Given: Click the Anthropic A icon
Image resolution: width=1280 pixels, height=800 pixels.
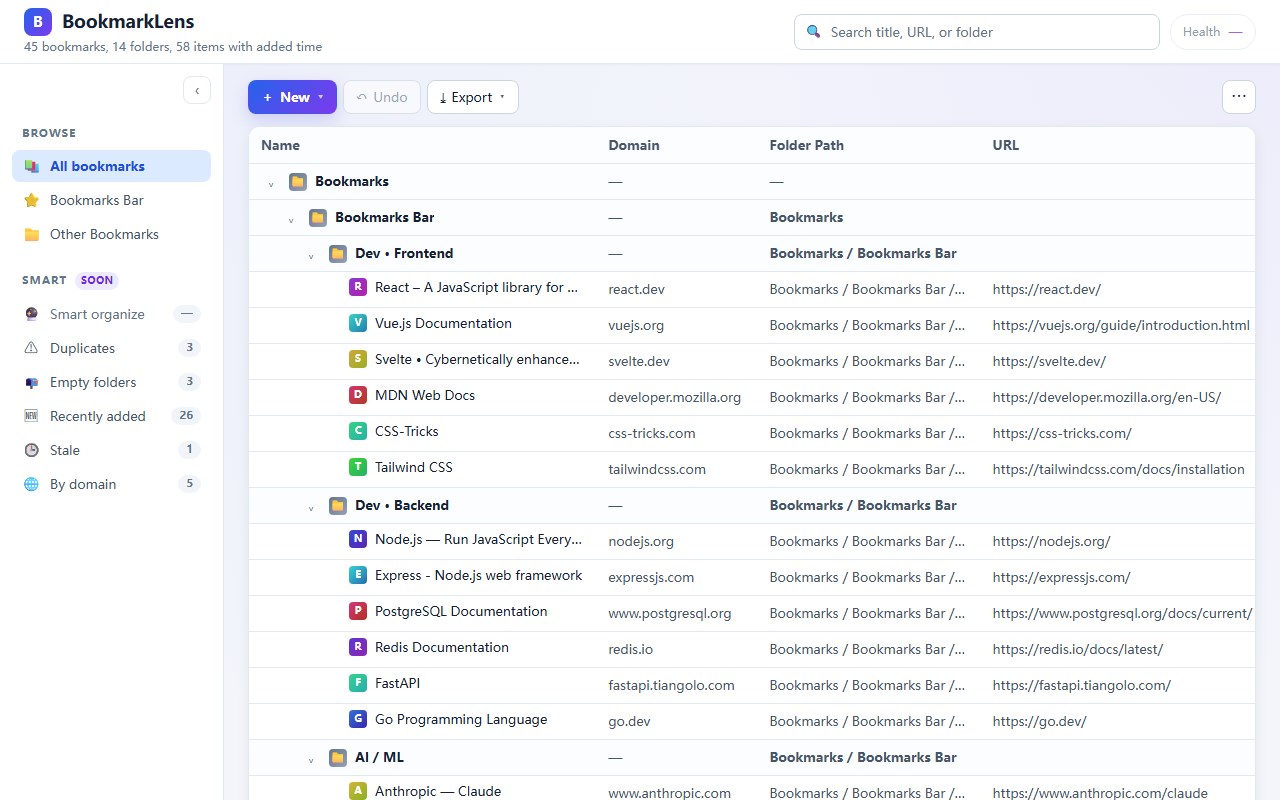Looking at the screenshot, I should coord(357,792).
